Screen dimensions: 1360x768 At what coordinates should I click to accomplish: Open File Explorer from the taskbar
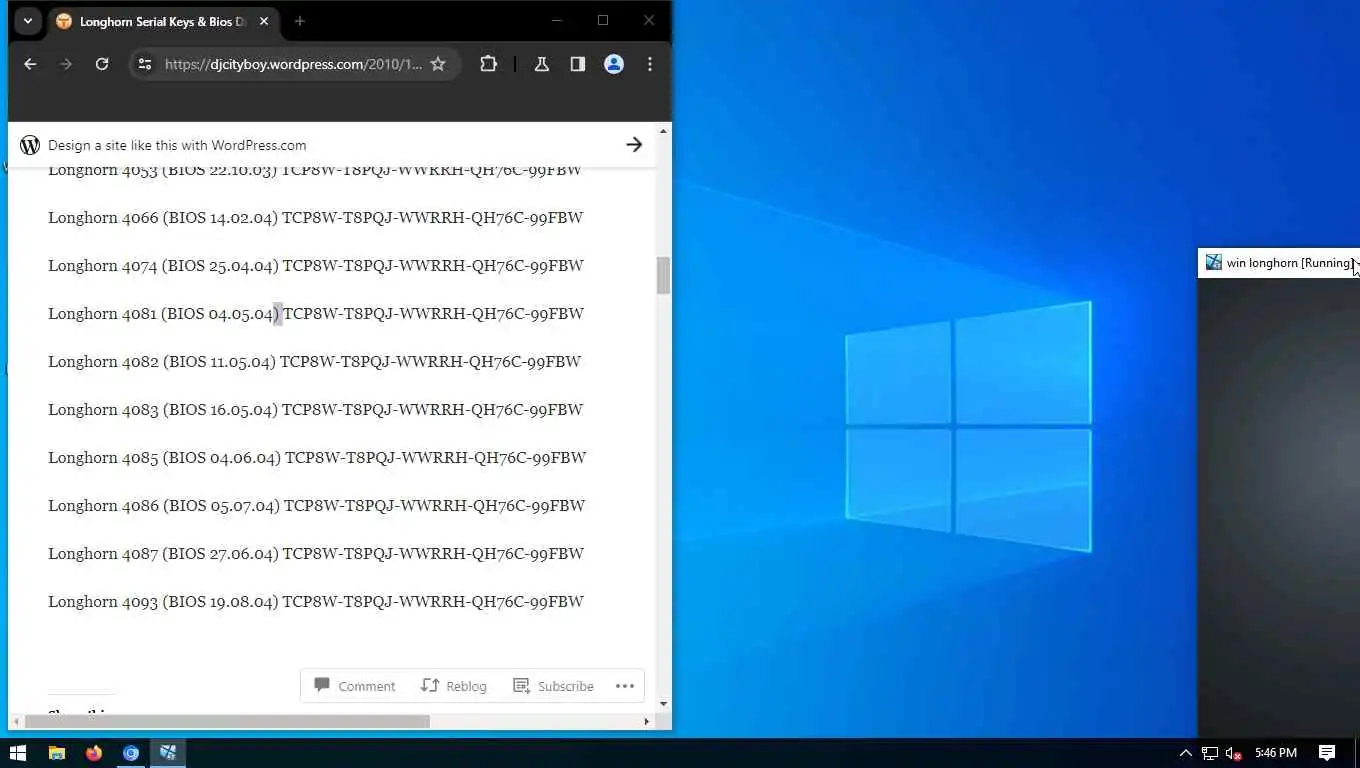tap(57, 753)
